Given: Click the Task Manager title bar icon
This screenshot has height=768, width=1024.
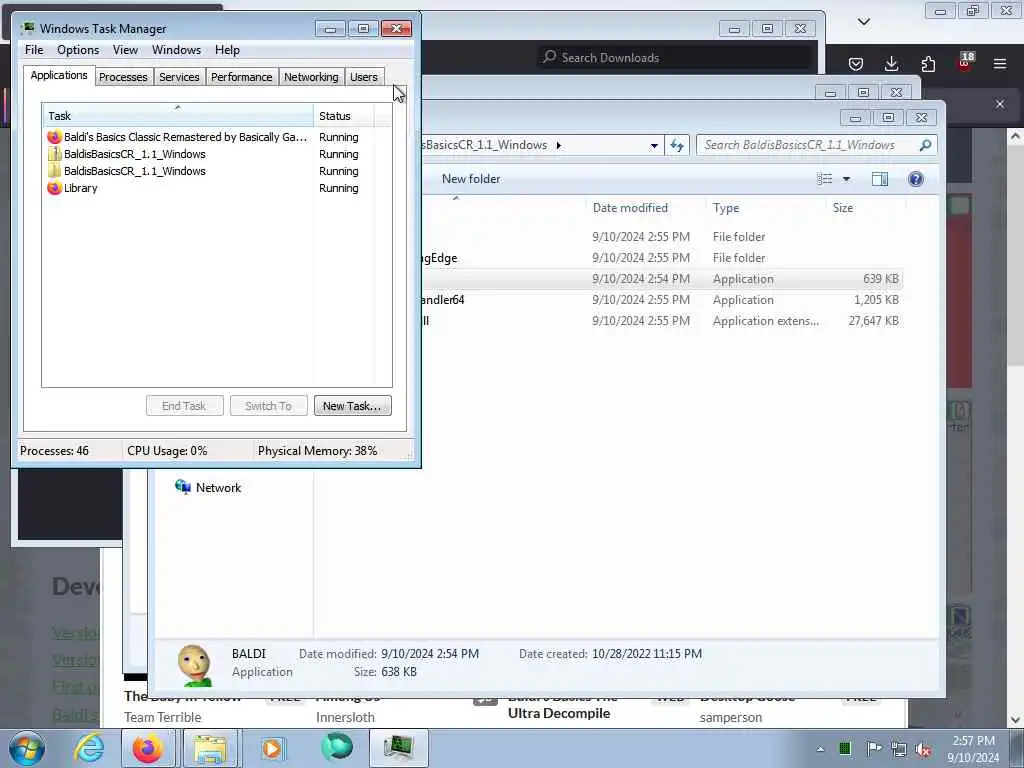Looking at the screenshot, I should [x=27, y=28].
